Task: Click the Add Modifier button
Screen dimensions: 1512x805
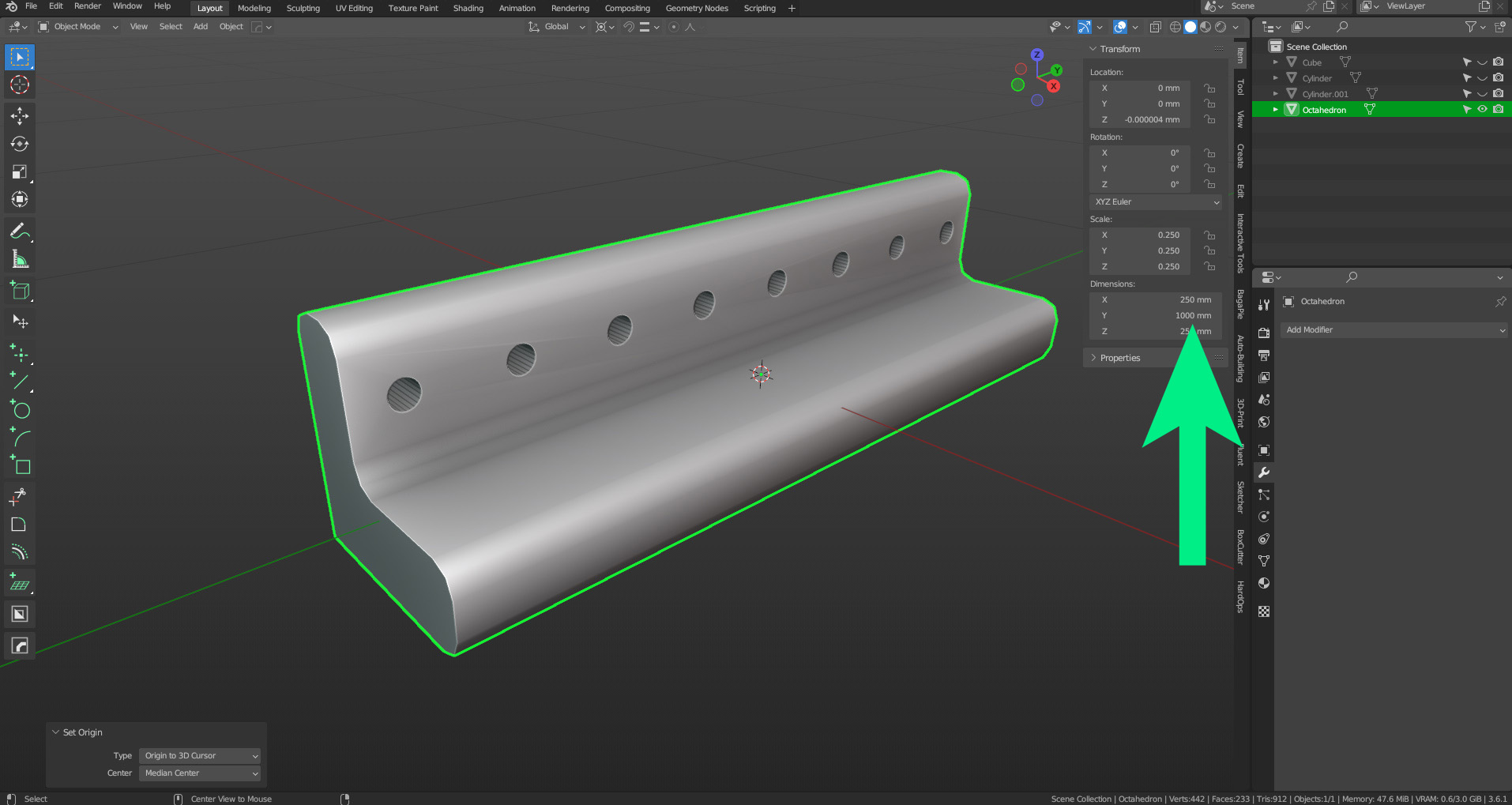Action: (1394, 330)
